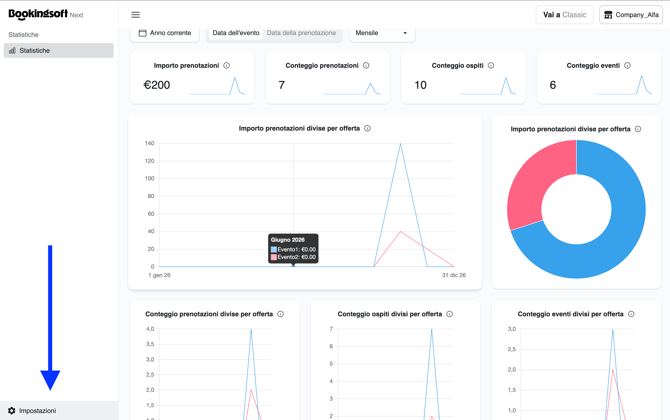The height and width of the screenshot is (420, 670).
Task: Click the blue line peak at 140
Action: [400, 144]
